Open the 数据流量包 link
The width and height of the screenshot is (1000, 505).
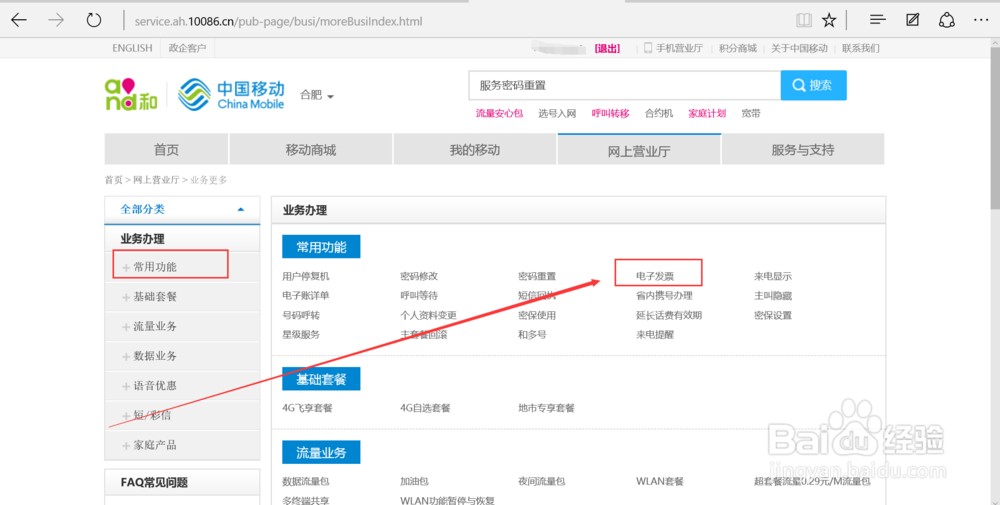click(x=306, y=481)
